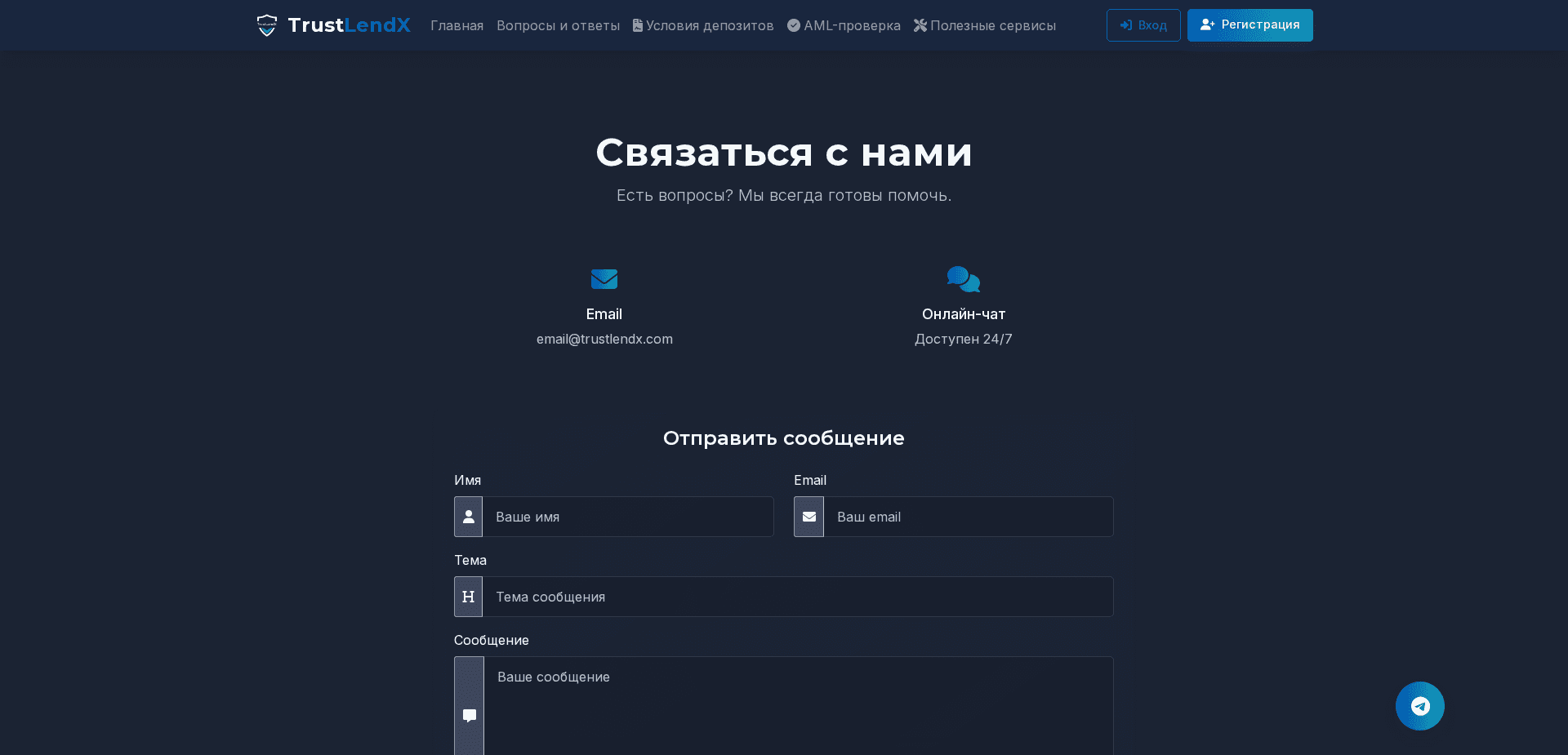1568x755 pixels.
Task: Click the checkmark icon next to AML-проверка
Action: 793,25
